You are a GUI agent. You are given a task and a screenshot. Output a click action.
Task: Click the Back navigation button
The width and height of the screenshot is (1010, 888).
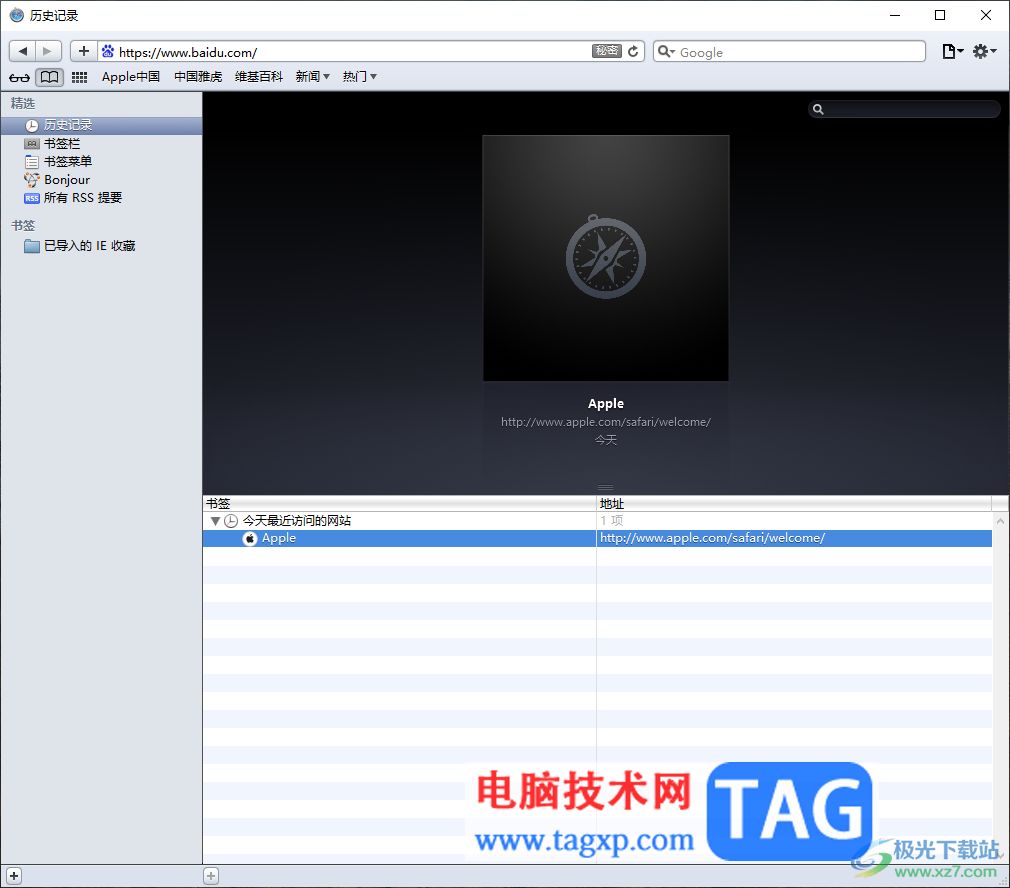point(22,51)
